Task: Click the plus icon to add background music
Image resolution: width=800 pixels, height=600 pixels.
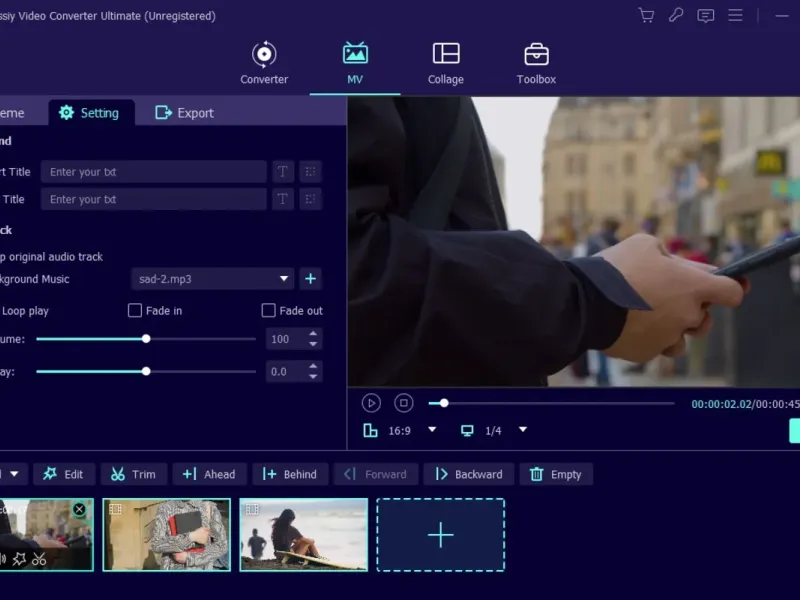Action: (x=310, y=279)
